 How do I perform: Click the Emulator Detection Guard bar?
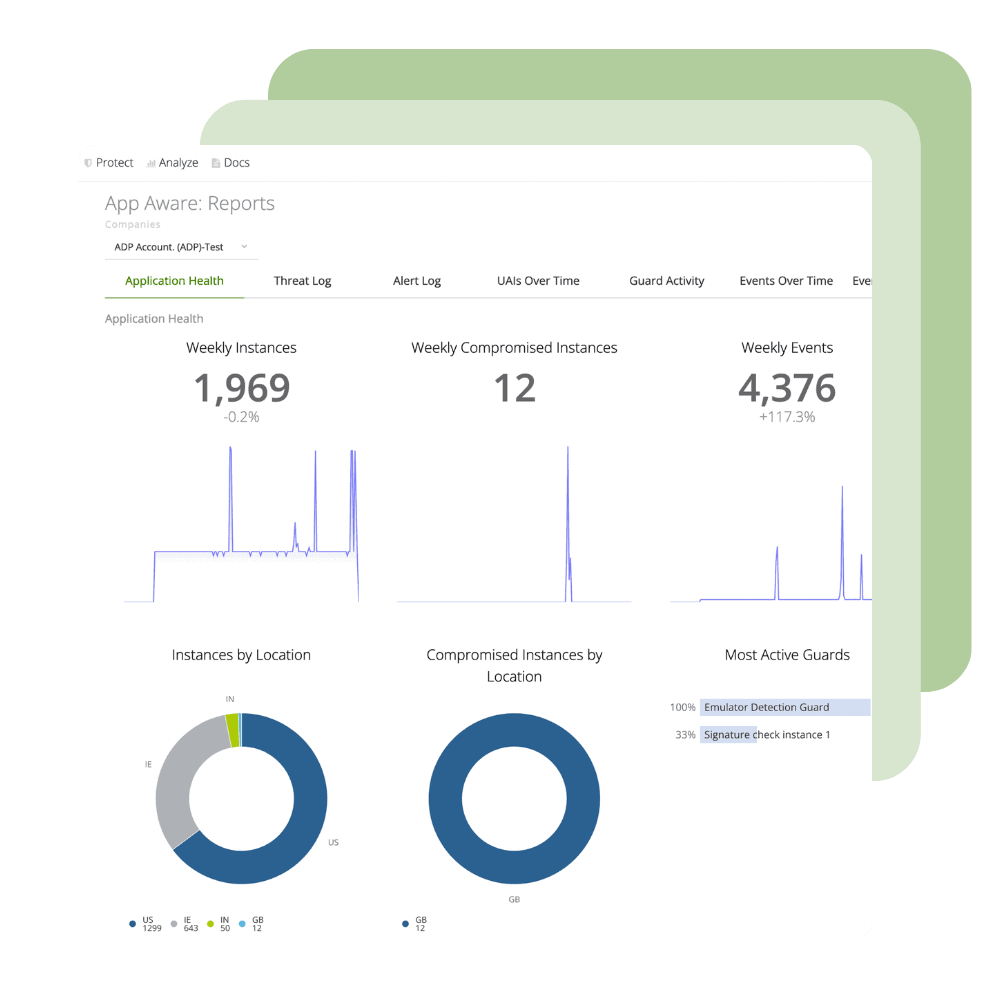(784, 707)
